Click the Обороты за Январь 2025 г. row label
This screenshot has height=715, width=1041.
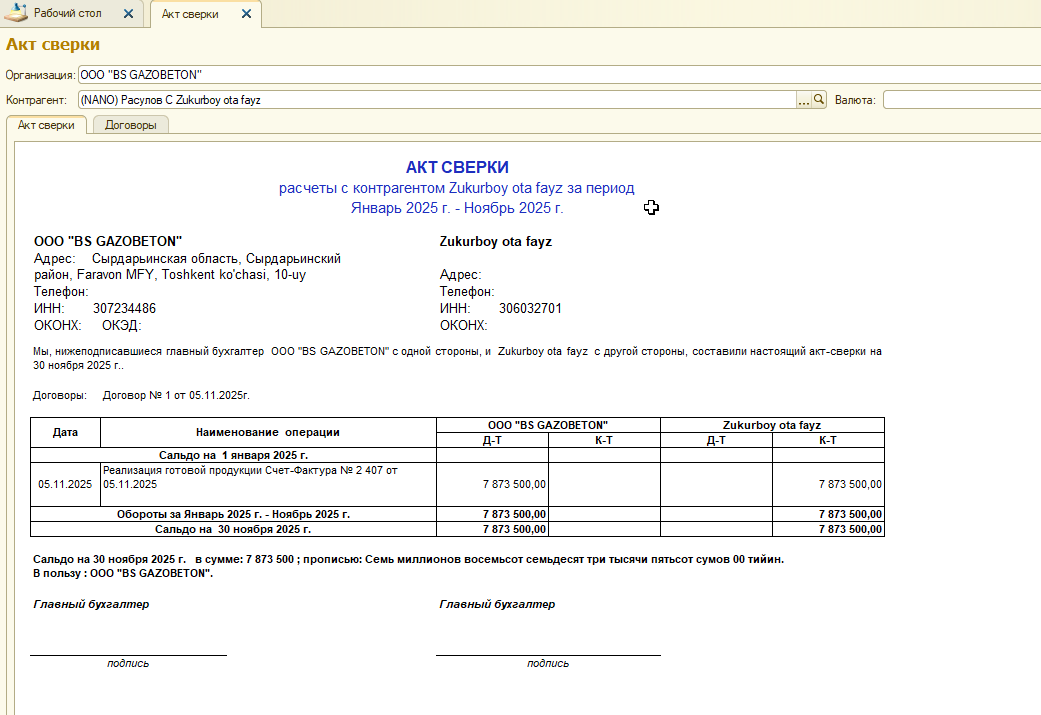[x=233, y=514]
